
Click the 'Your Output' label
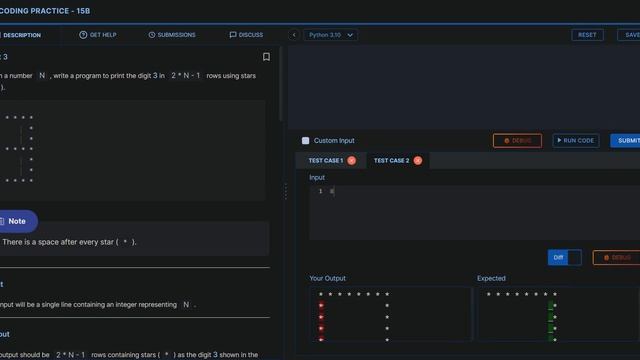click(327, 278)
